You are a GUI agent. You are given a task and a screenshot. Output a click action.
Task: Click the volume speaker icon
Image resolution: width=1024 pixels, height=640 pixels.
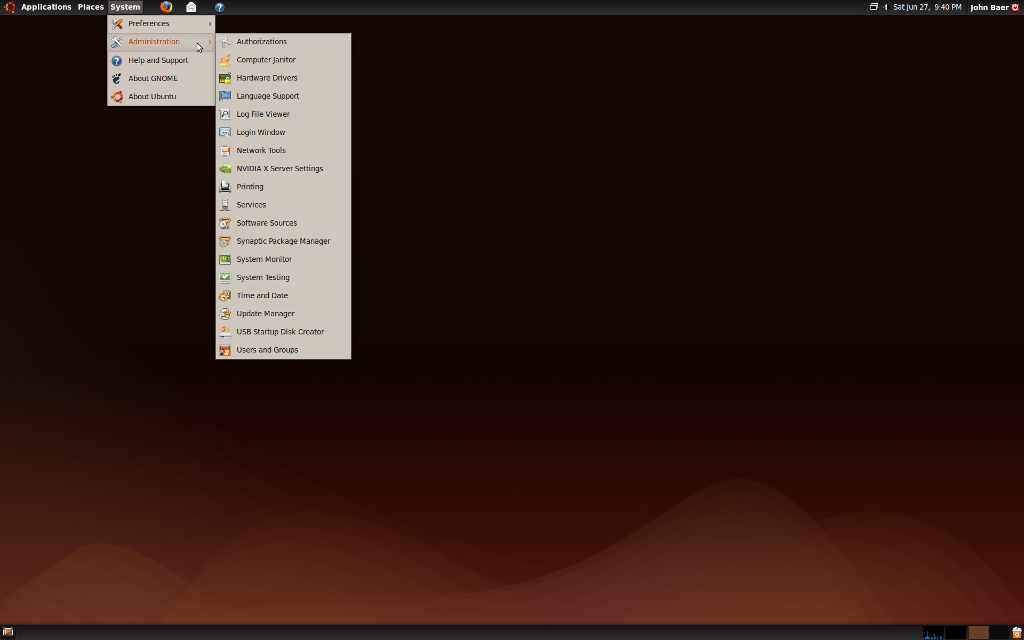pos(886,7)
